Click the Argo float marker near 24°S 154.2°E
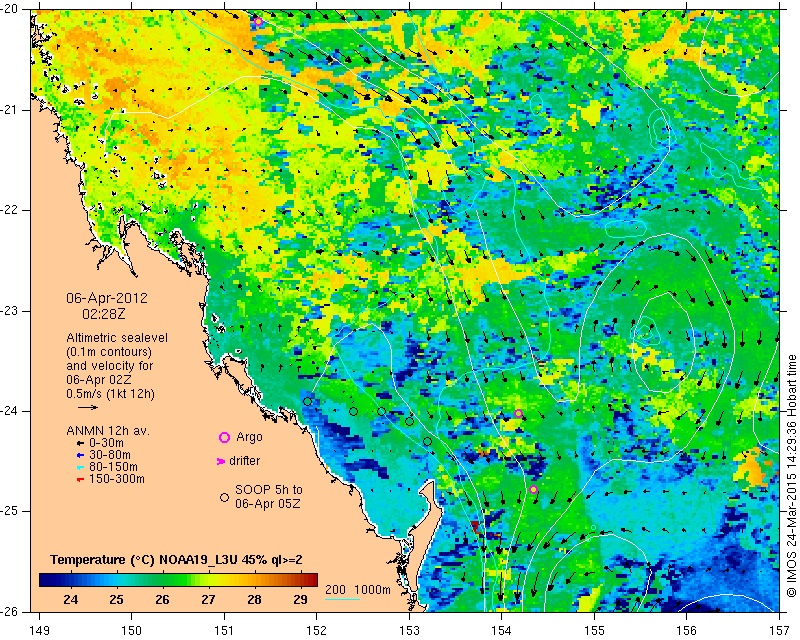 518,413
